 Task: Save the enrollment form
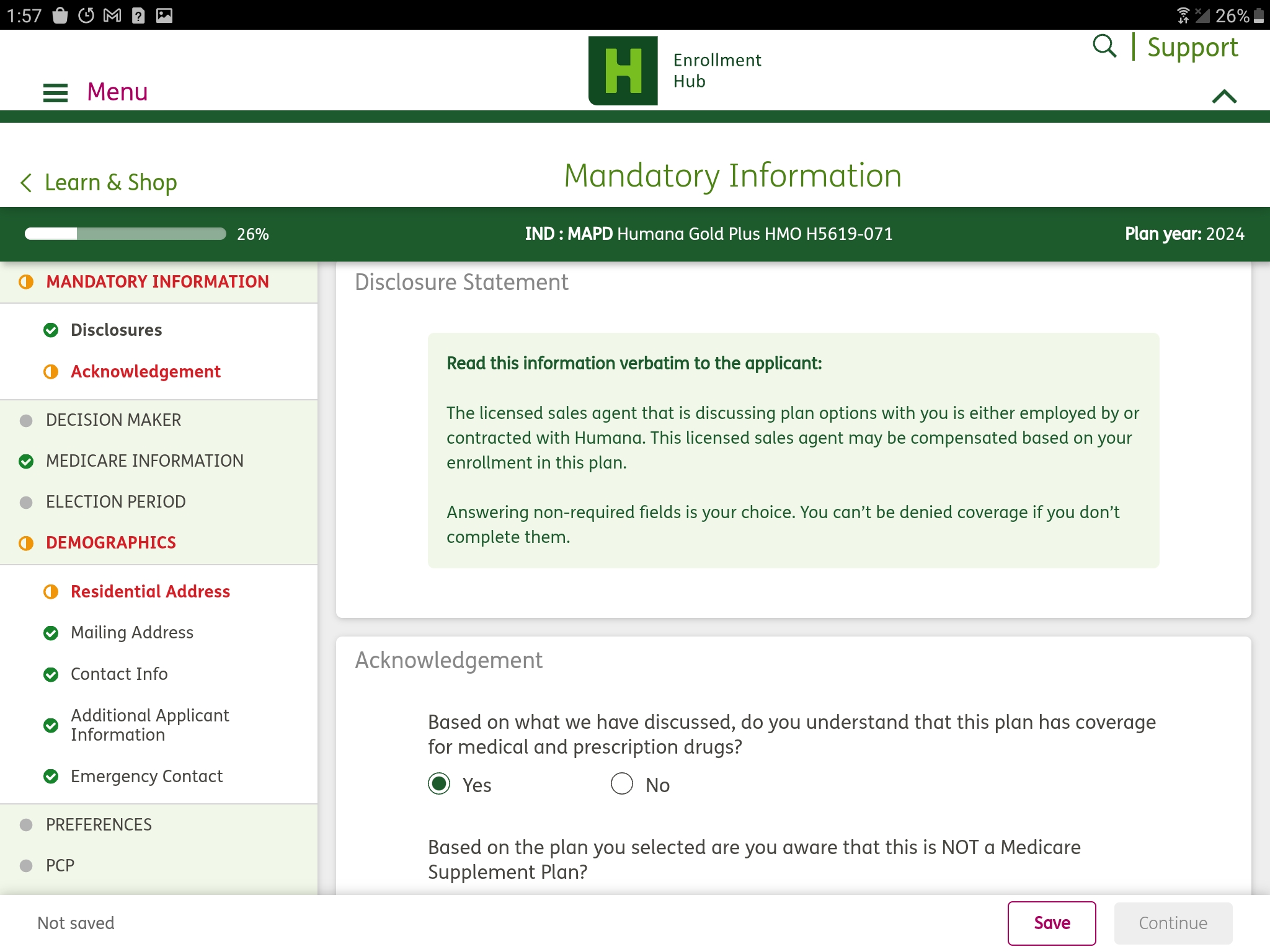(1052, 923)
